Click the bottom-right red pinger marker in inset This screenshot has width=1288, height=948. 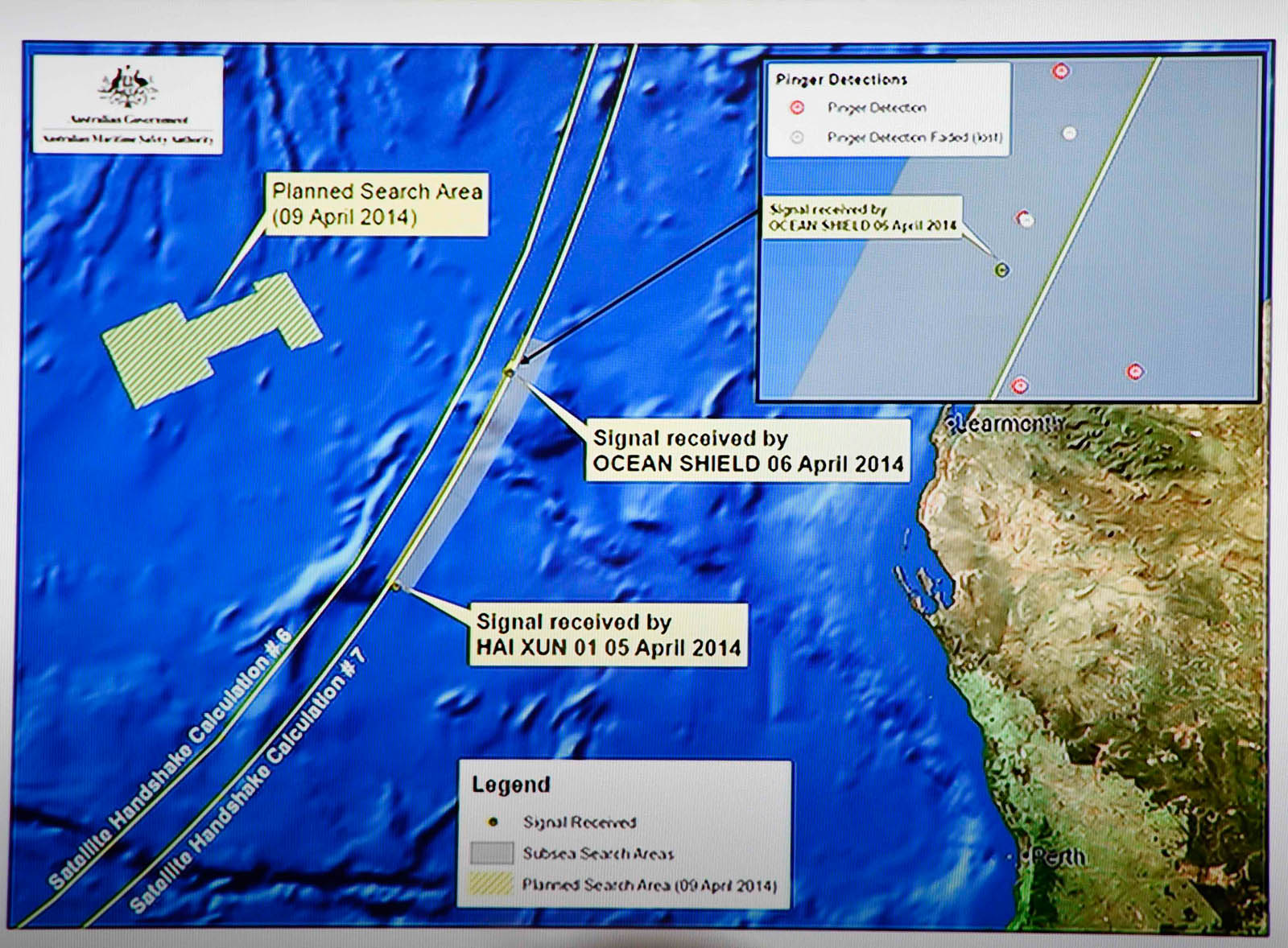click(1135, 371)
